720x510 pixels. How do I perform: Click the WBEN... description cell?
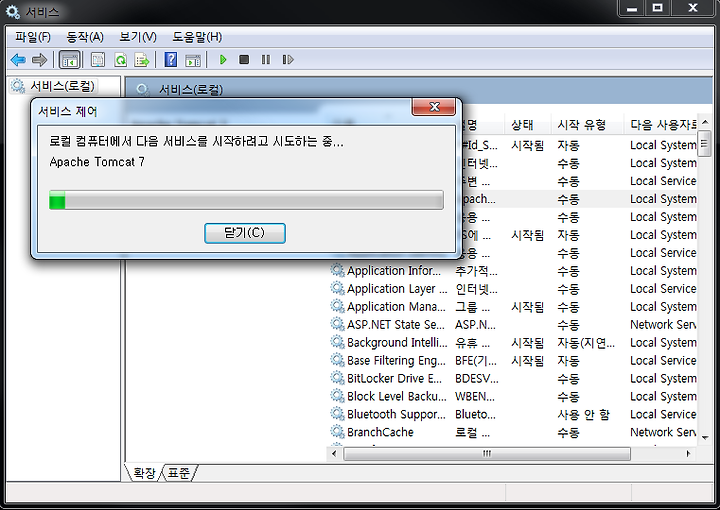(x=475, y=396)
